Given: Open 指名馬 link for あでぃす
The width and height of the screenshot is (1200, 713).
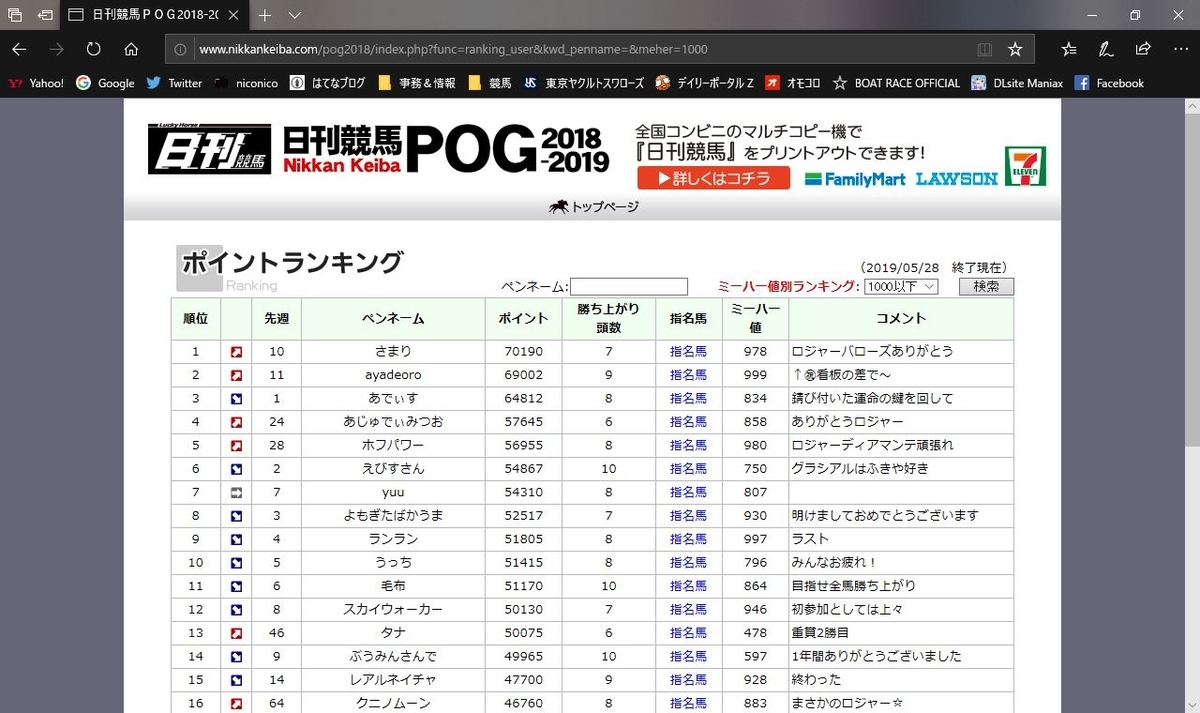Looking at the screenshot, I should (x=688, y=398).
